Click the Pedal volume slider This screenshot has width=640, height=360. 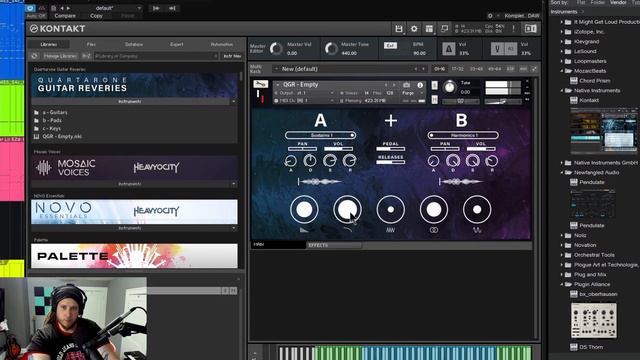tap(391, 149)
